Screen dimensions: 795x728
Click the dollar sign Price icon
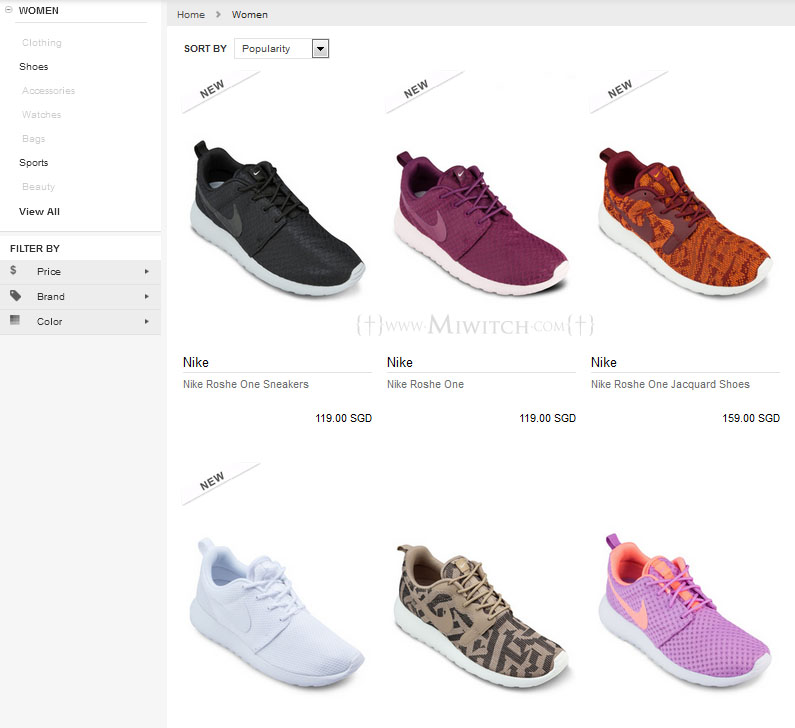point(13,270)
